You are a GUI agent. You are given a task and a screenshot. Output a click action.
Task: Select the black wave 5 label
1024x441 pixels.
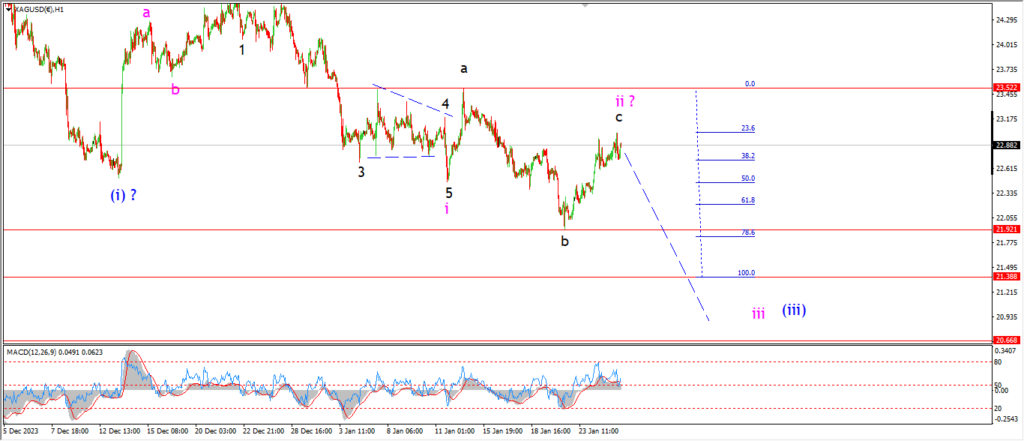tap(449, 193)
